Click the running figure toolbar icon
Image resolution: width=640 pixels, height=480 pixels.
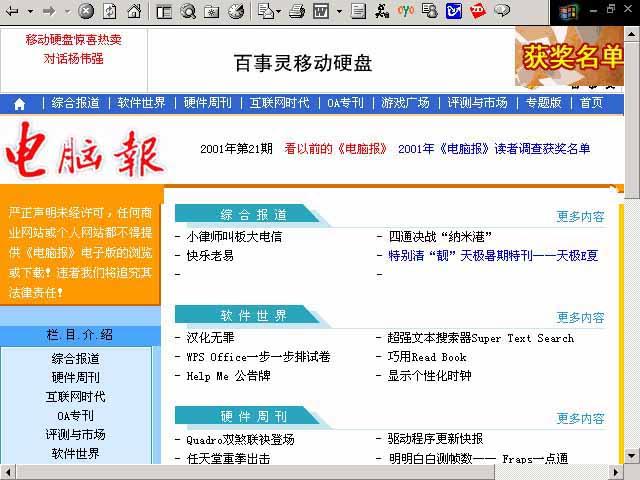tap(382, 11)
